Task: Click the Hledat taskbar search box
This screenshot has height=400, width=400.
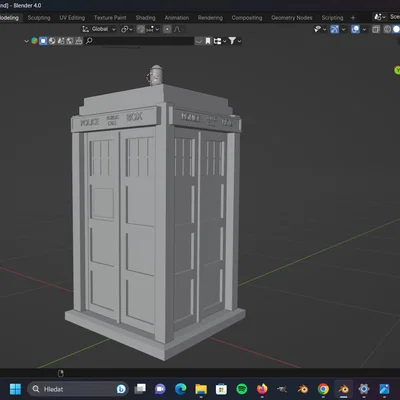Action: [x=78, y=389]
